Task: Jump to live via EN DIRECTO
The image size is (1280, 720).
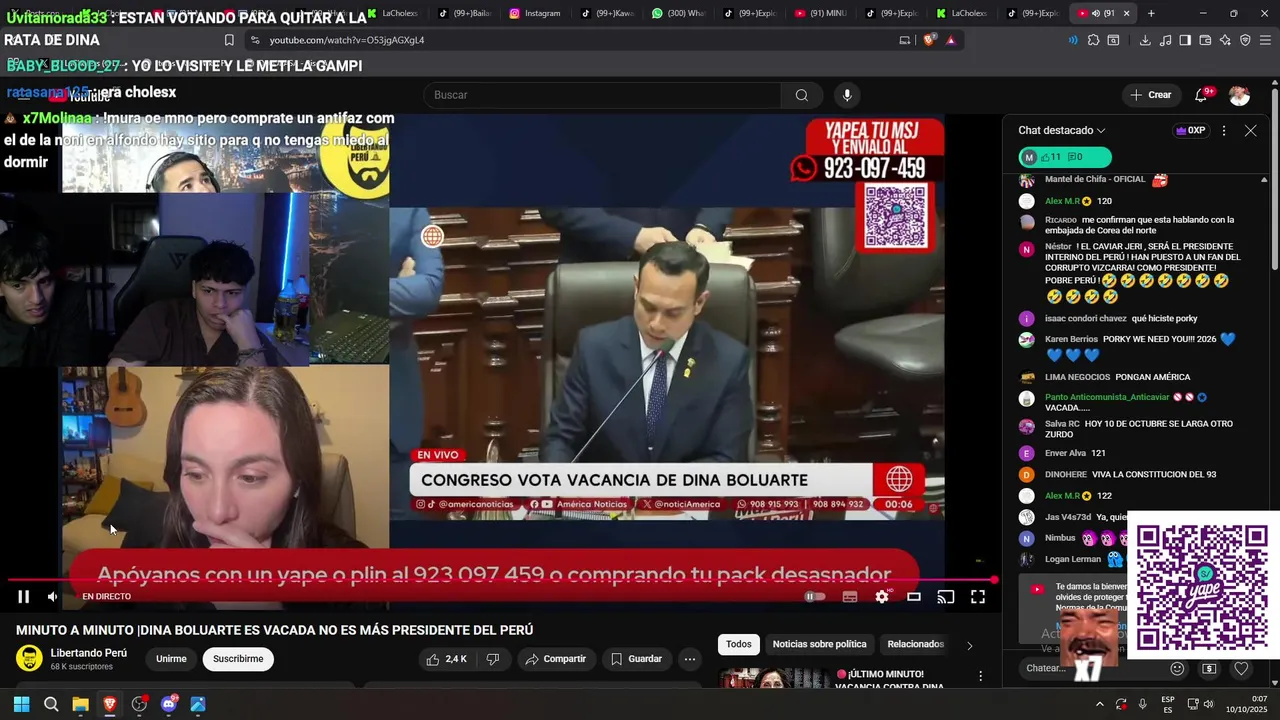Action: pyautogui.click(x=106, y=597)
